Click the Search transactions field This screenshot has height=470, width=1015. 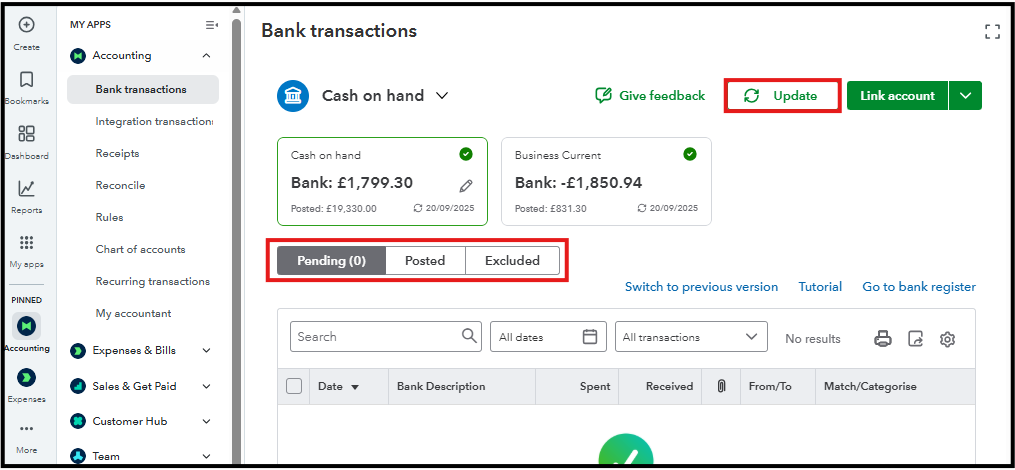375,337
